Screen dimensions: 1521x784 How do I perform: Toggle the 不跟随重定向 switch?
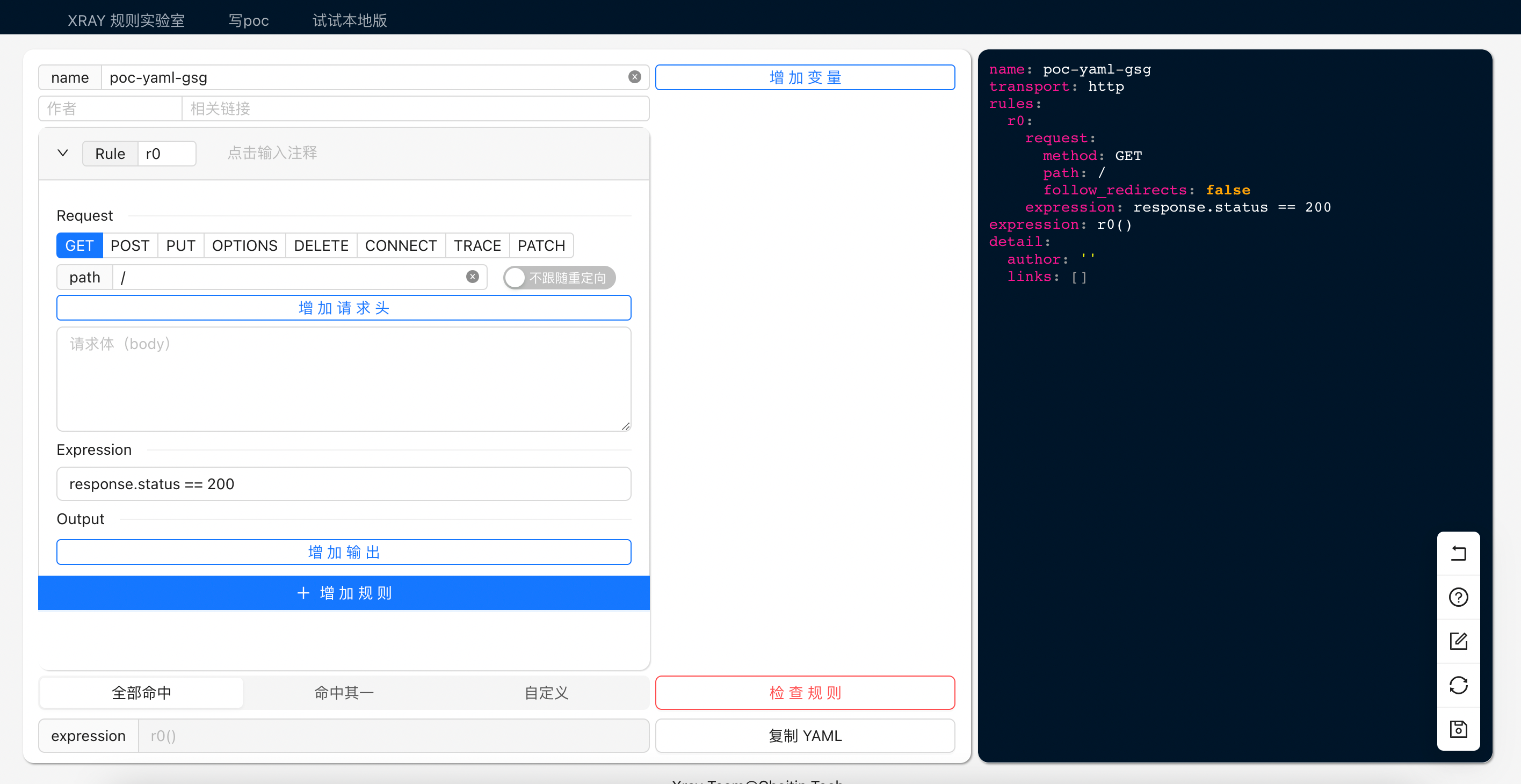(x=559, y=278)
